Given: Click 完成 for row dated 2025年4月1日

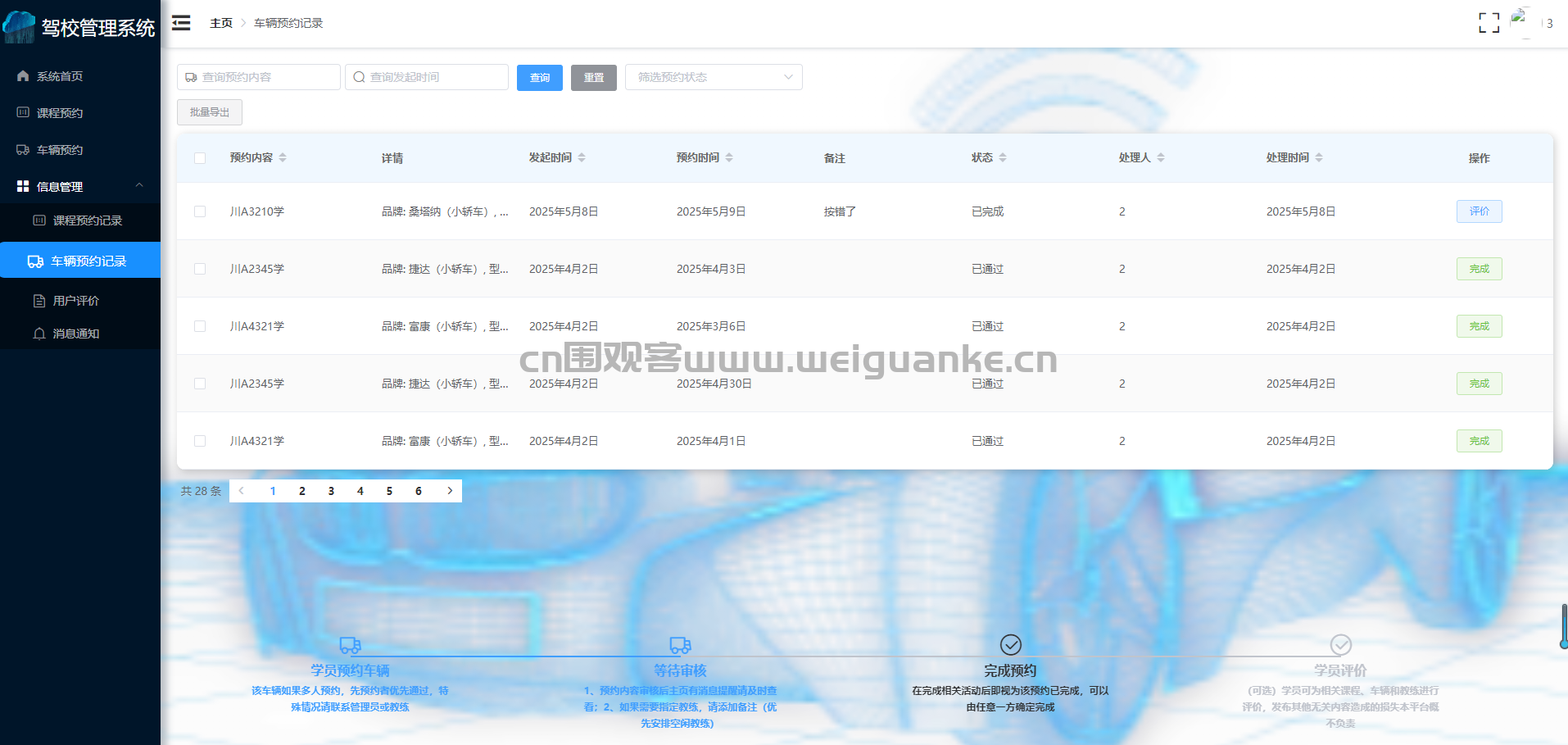Looking at the screenshot, I should (x=1480, y=441).
